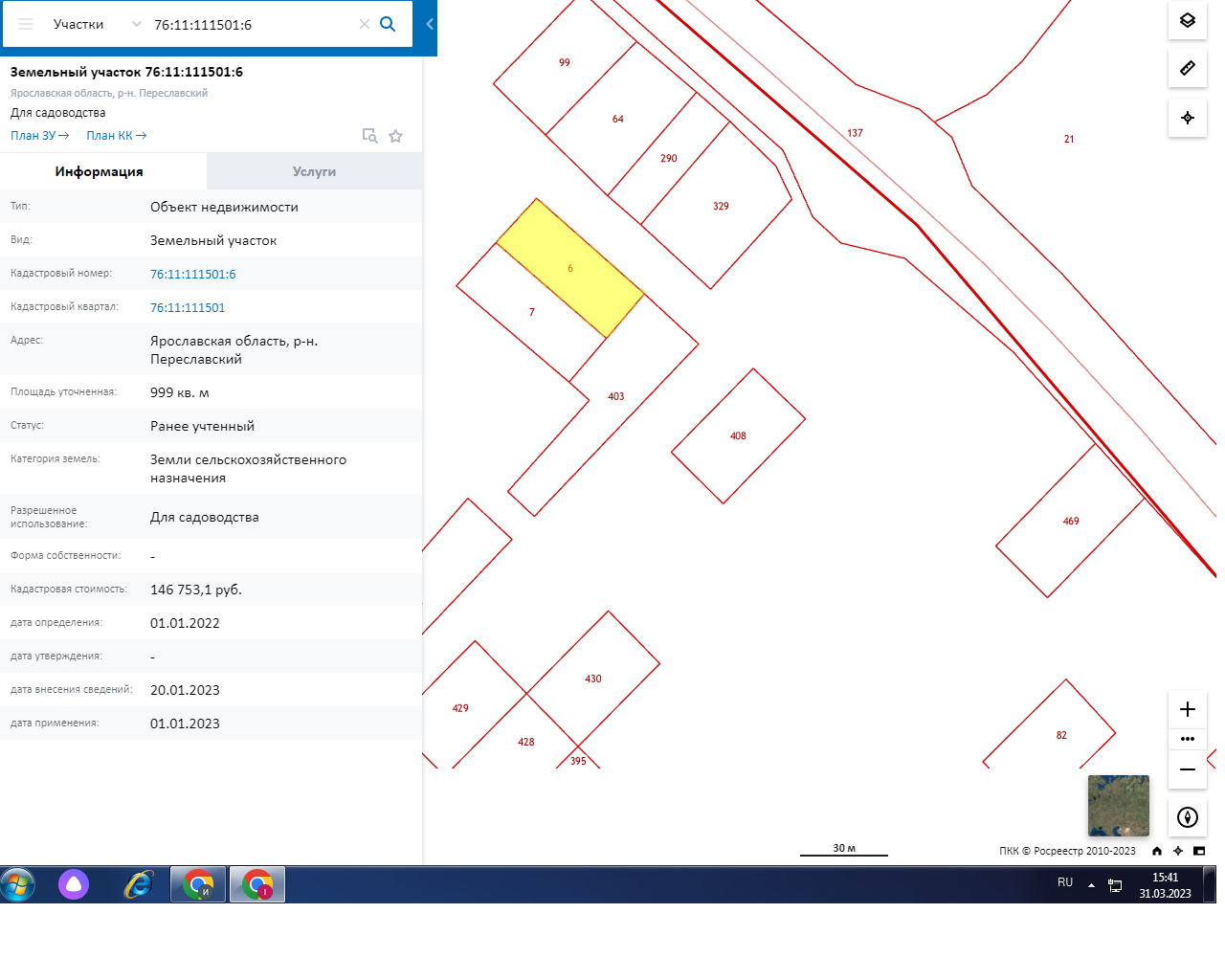
Task: Open the Участки search type dropdown
Action: pos(98,24)
